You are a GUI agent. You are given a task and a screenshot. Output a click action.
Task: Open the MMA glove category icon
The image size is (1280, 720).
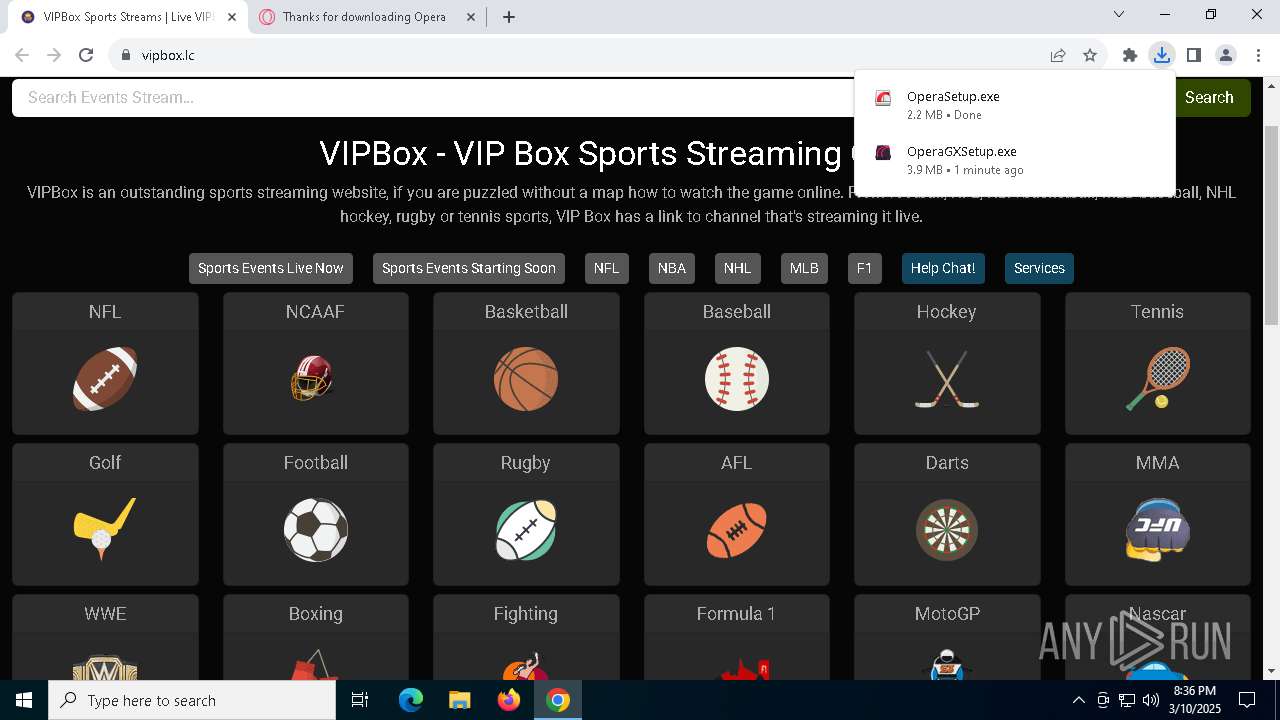point(1157,530)
